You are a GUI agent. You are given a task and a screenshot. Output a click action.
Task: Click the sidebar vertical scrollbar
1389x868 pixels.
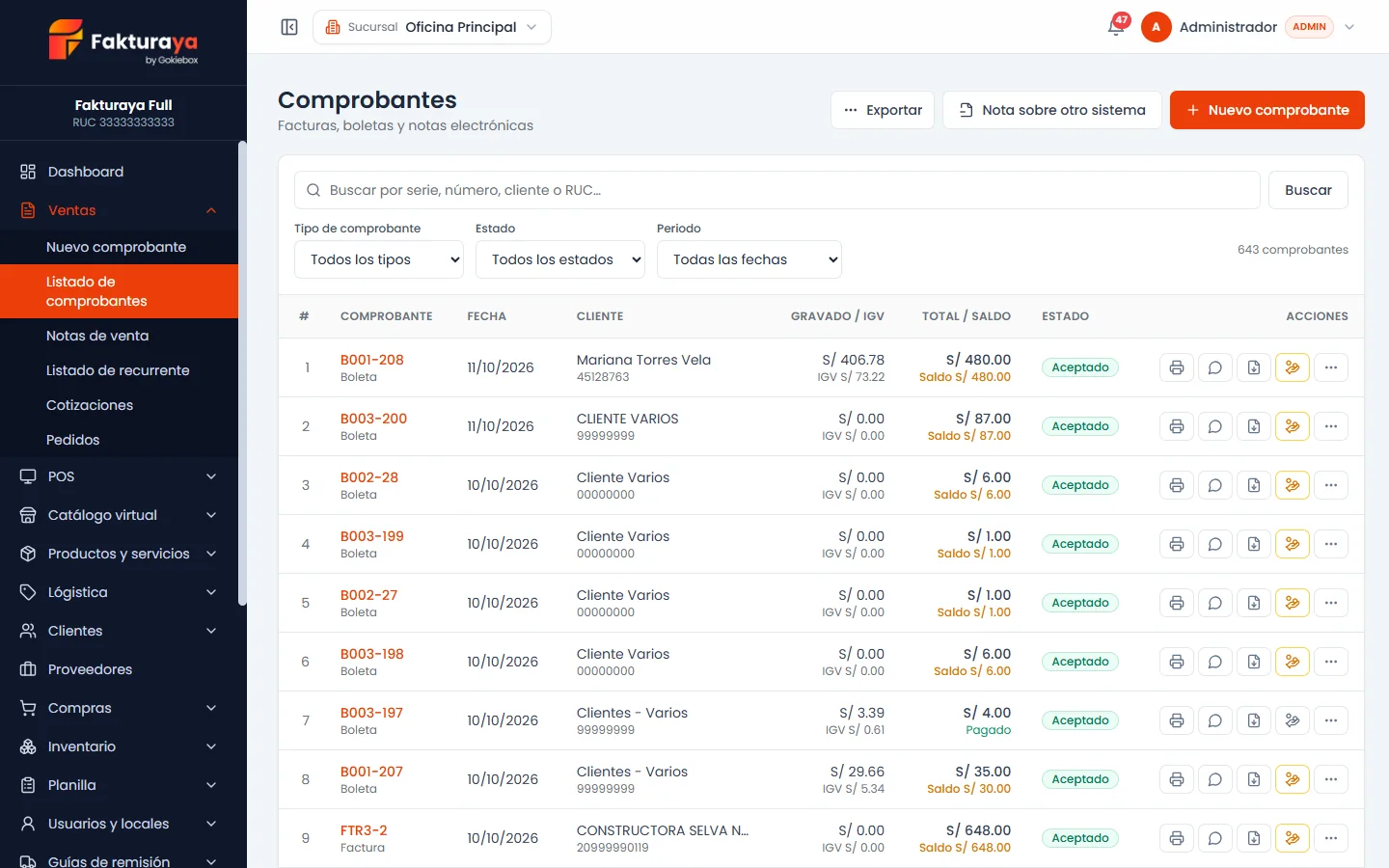(242, 374)
